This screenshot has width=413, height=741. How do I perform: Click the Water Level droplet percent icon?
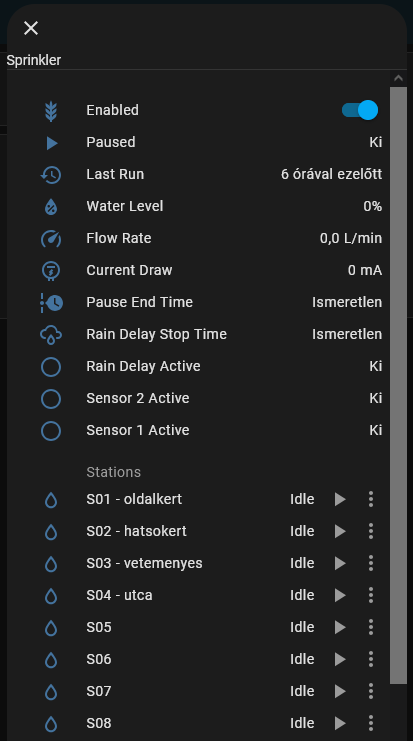[51, 207]
